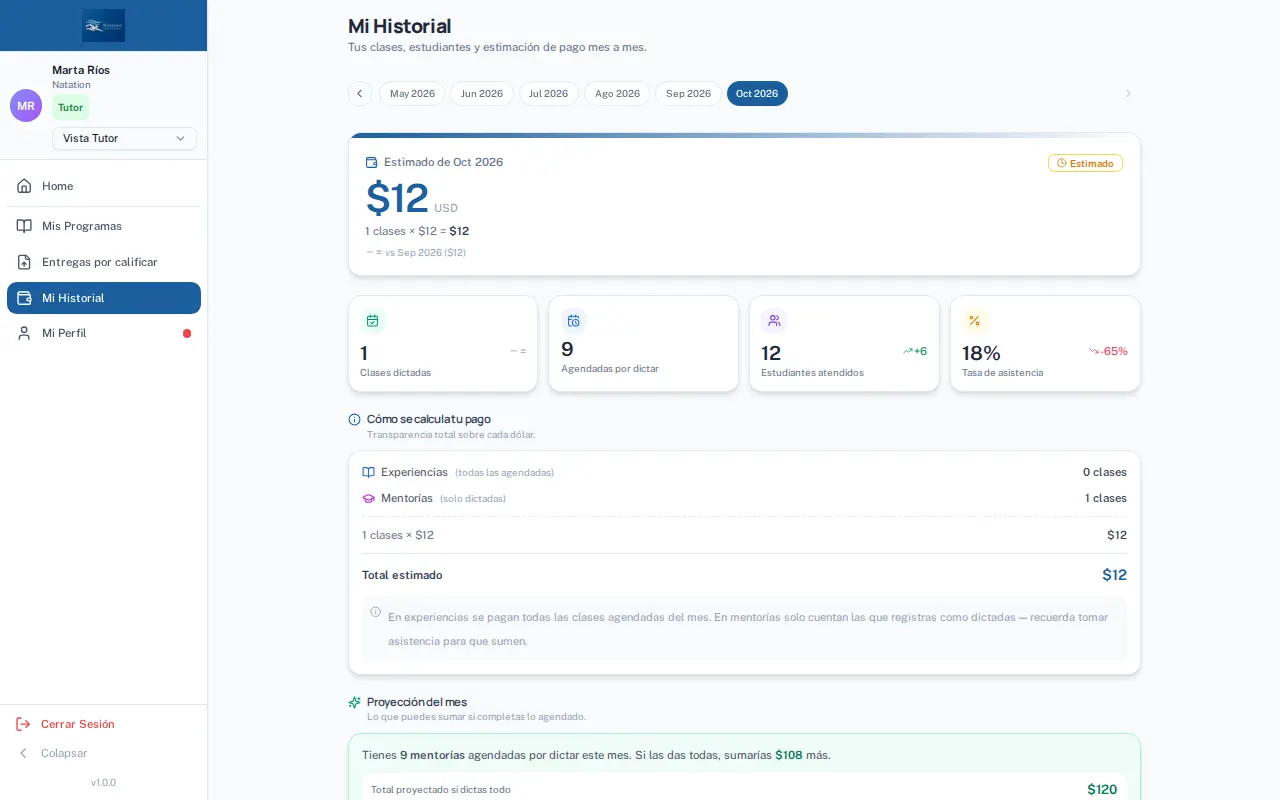
Task: Click the Mis Programas book icon
Action: (x=24, y=226)
